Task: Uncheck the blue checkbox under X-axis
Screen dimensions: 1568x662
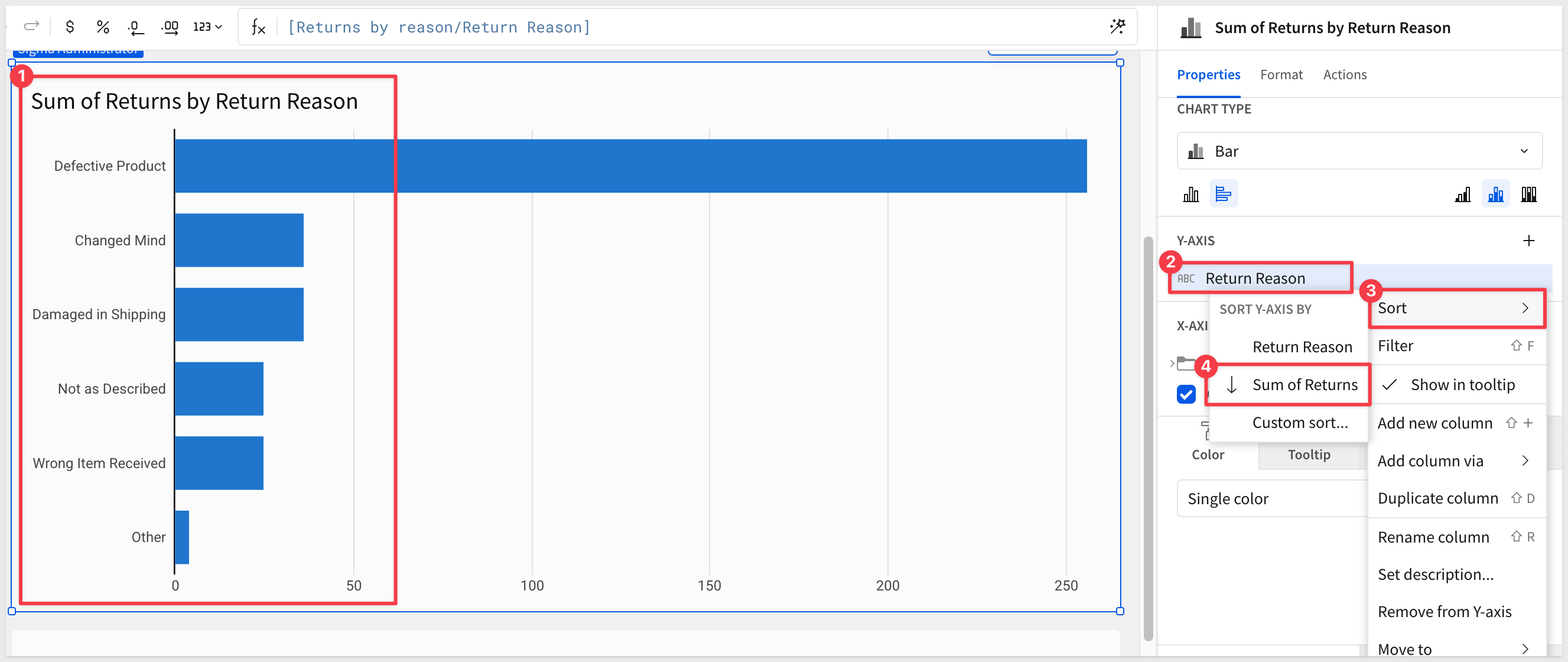Action: (x=1186, y=394)
